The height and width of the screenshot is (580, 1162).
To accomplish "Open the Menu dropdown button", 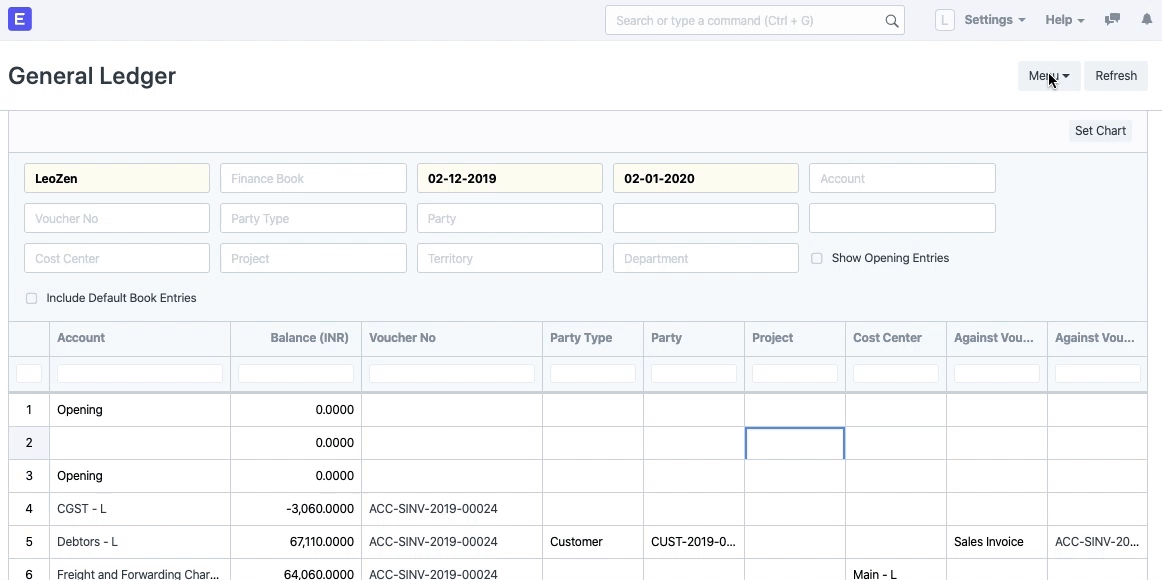I will point(1048,76).
